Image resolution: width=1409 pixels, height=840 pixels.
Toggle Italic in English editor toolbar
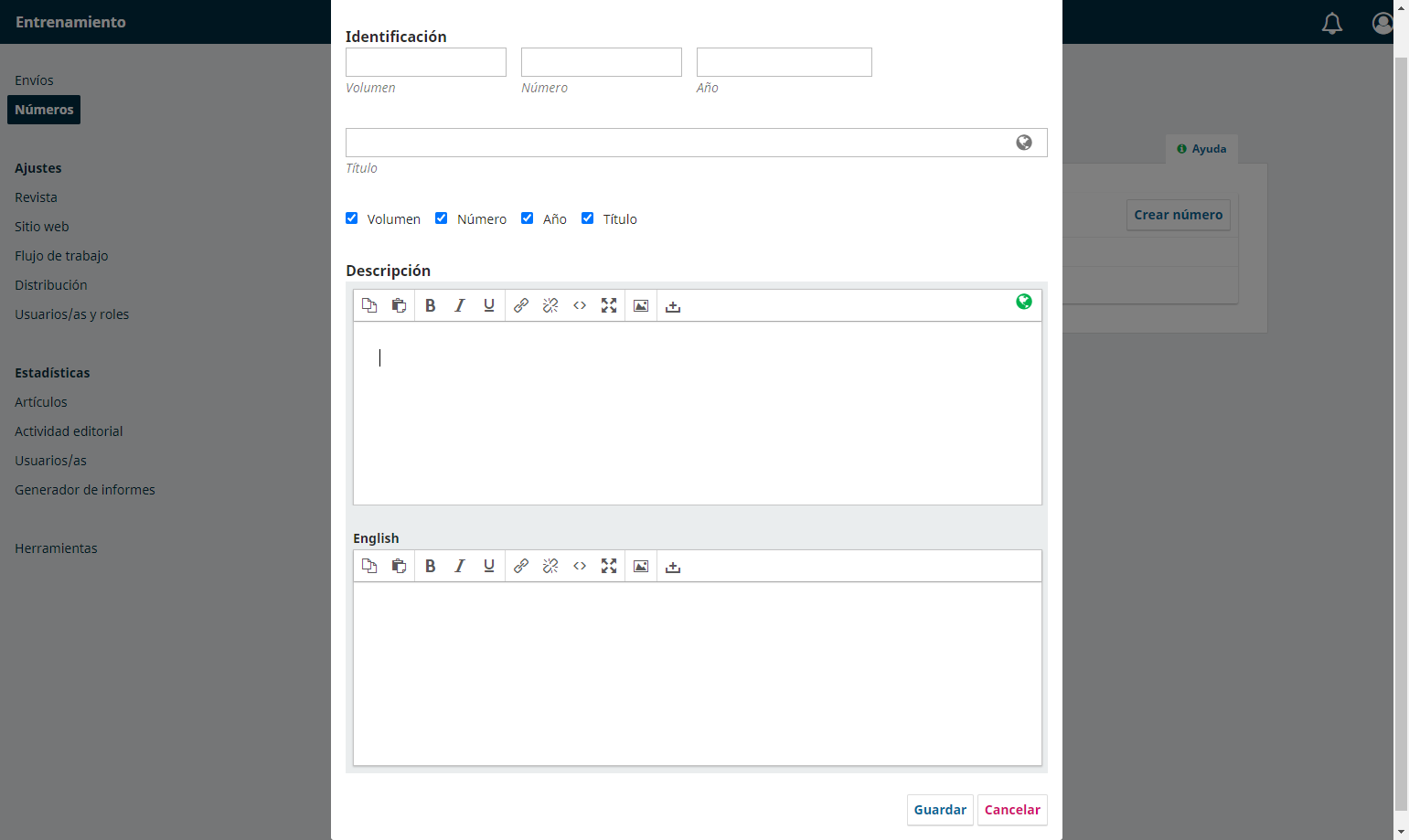[x=460, y=566]
